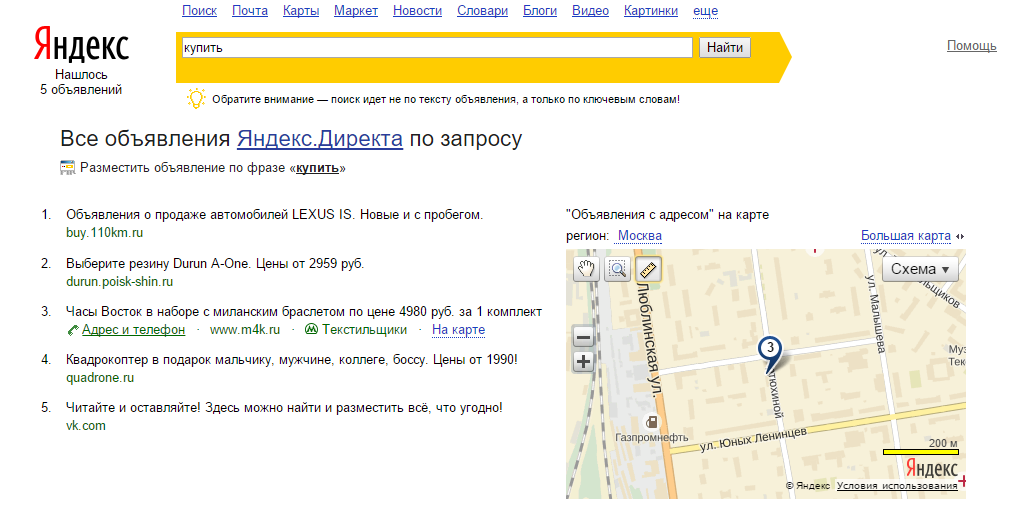
Task: Open the Читайте и оставляйте ad title
Action: (x=284, y=408)
